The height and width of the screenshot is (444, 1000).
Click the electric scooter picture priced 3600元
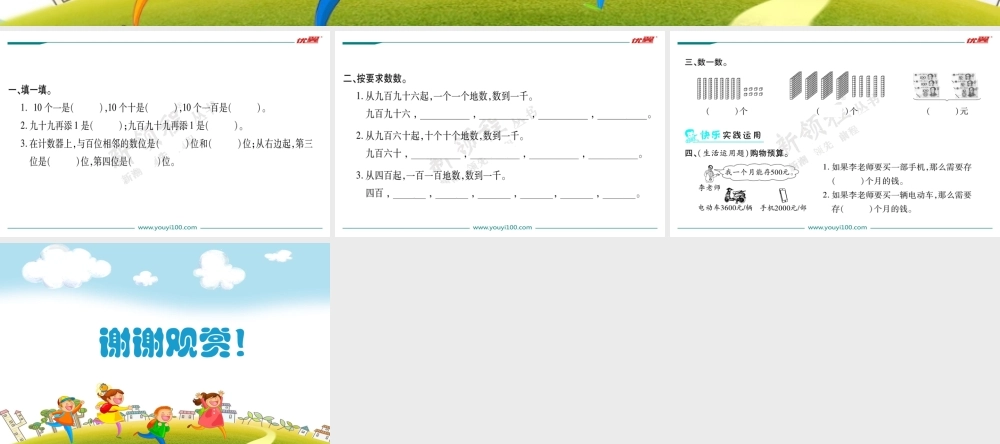tap(736, 195)
